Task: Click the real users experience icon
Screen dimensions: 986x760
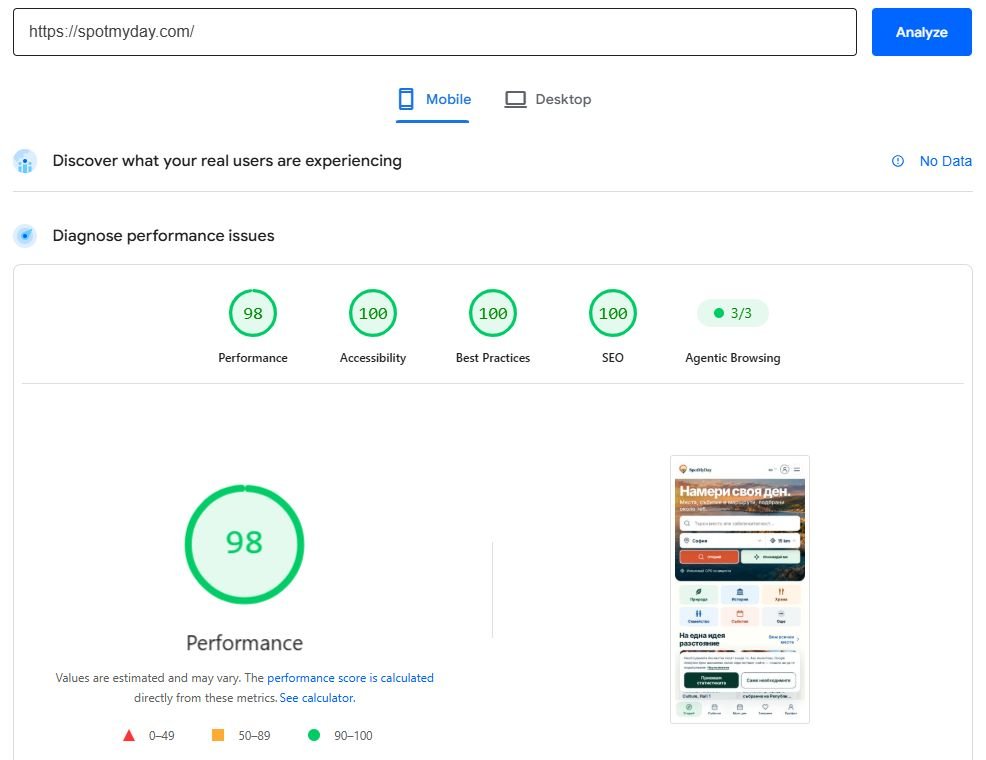Action: coord(25,162)
